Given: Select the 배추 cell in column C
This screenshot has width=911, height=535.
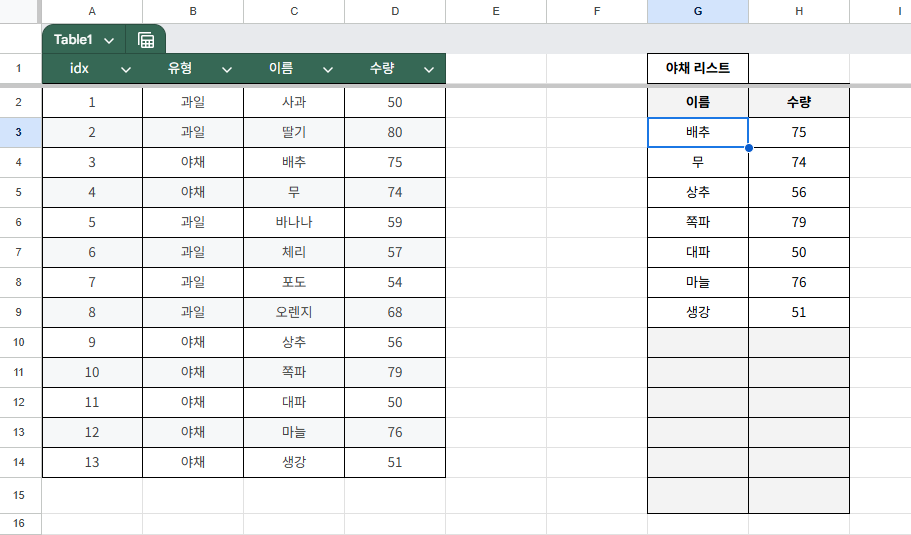Looking at the screenshot, I should (294, 163).
